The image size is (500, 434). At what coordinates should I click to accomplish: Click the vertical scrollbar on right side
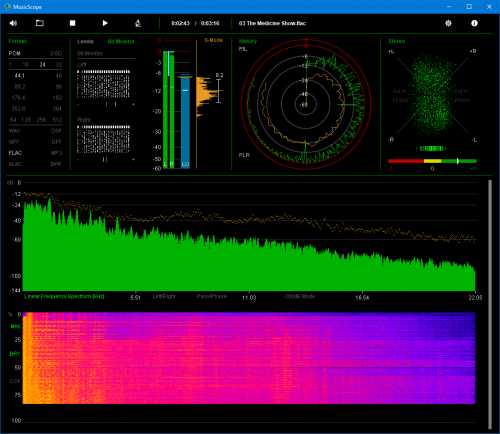click(490, 304)
